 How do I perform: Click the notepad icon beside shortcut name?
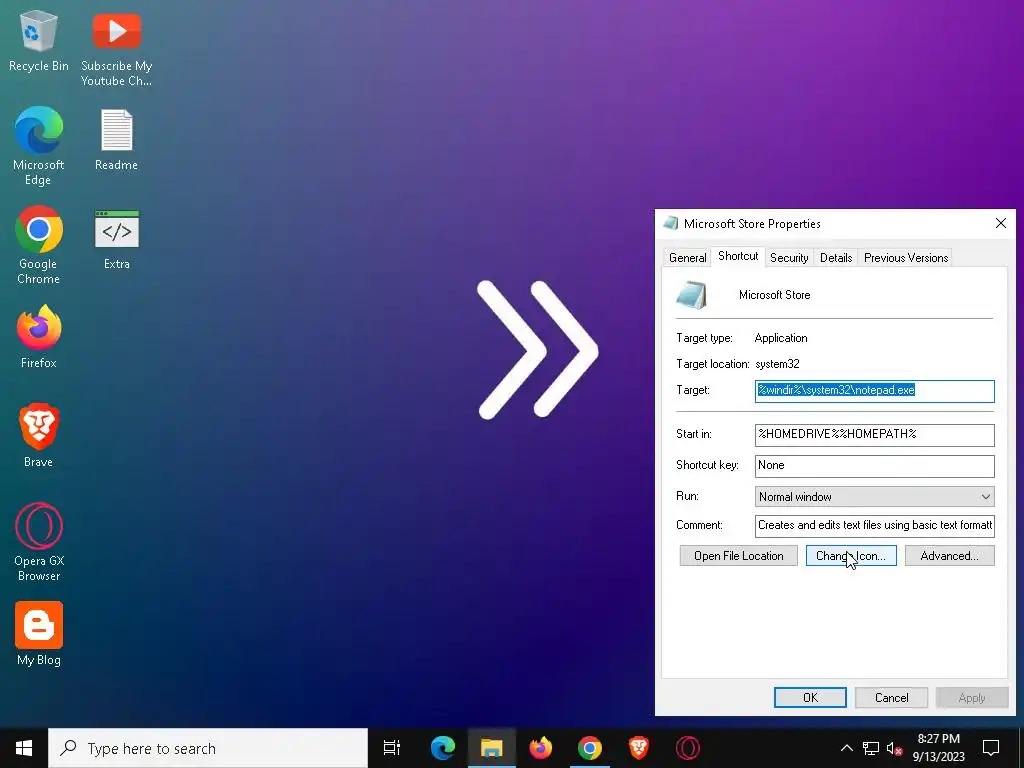691,295
